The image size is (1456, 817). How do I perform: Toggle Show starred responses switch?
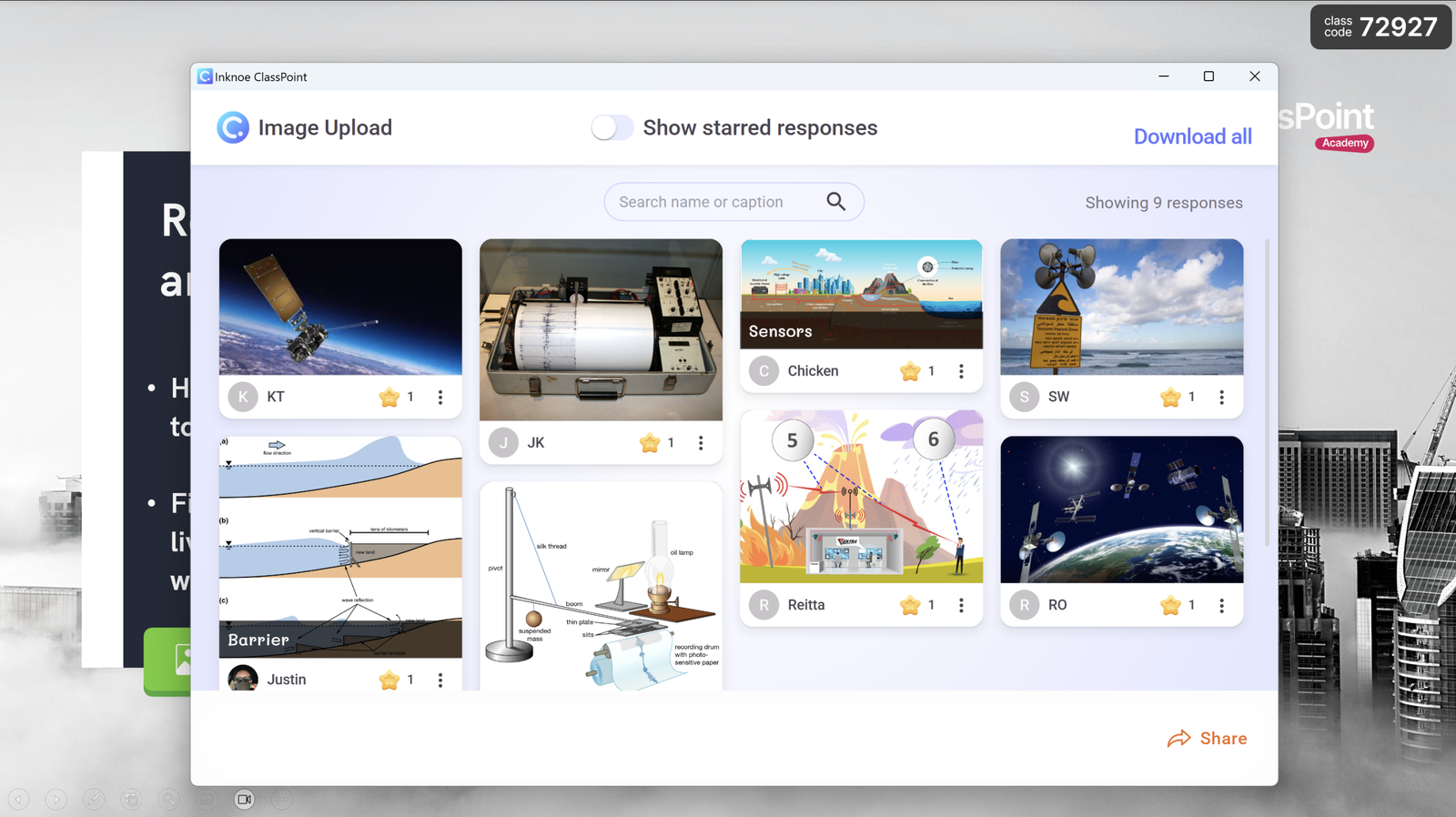(612, 127)
